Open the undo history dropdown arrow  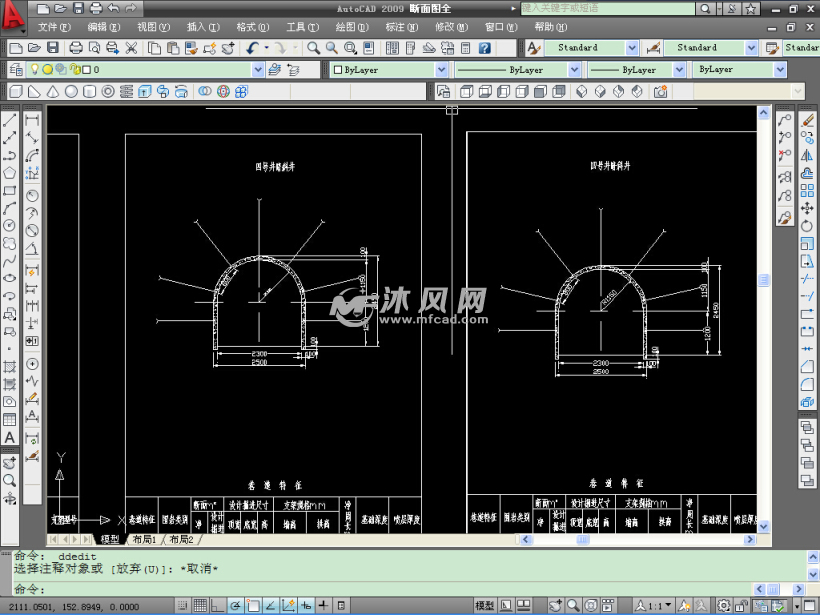[266, 48]
